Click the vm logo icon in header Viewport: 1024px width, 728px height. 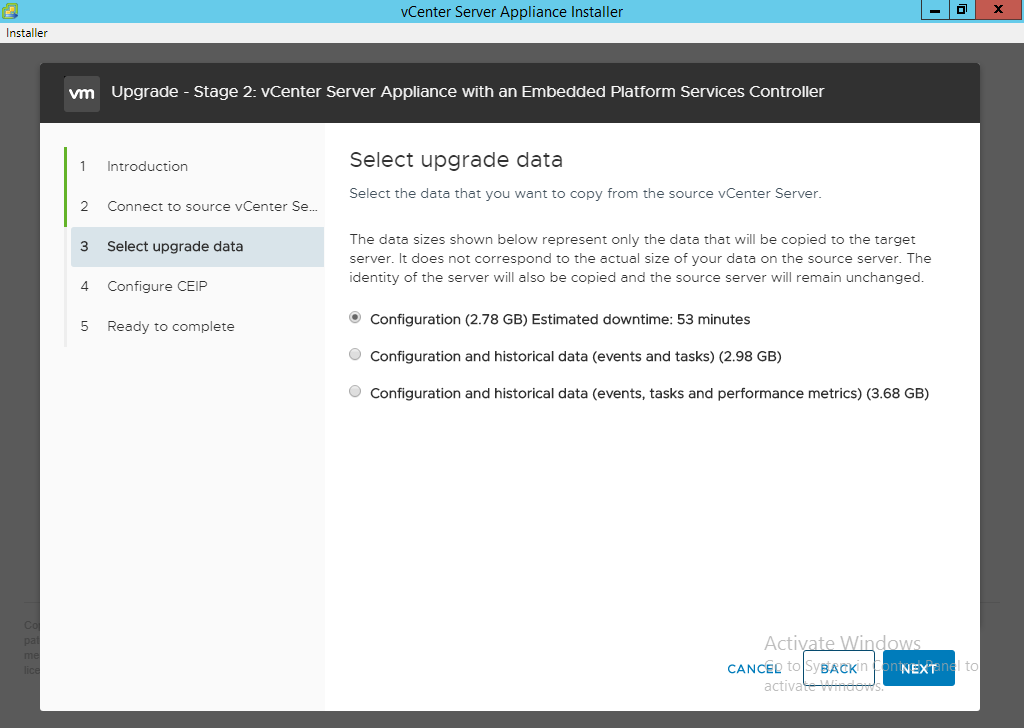tap(82, 93)
